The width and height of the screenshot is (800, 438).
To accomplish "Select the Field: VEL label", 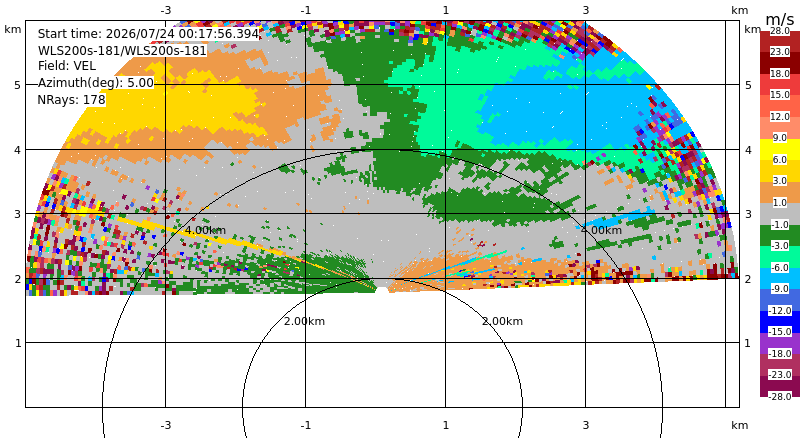I will (x=67, y=66).
